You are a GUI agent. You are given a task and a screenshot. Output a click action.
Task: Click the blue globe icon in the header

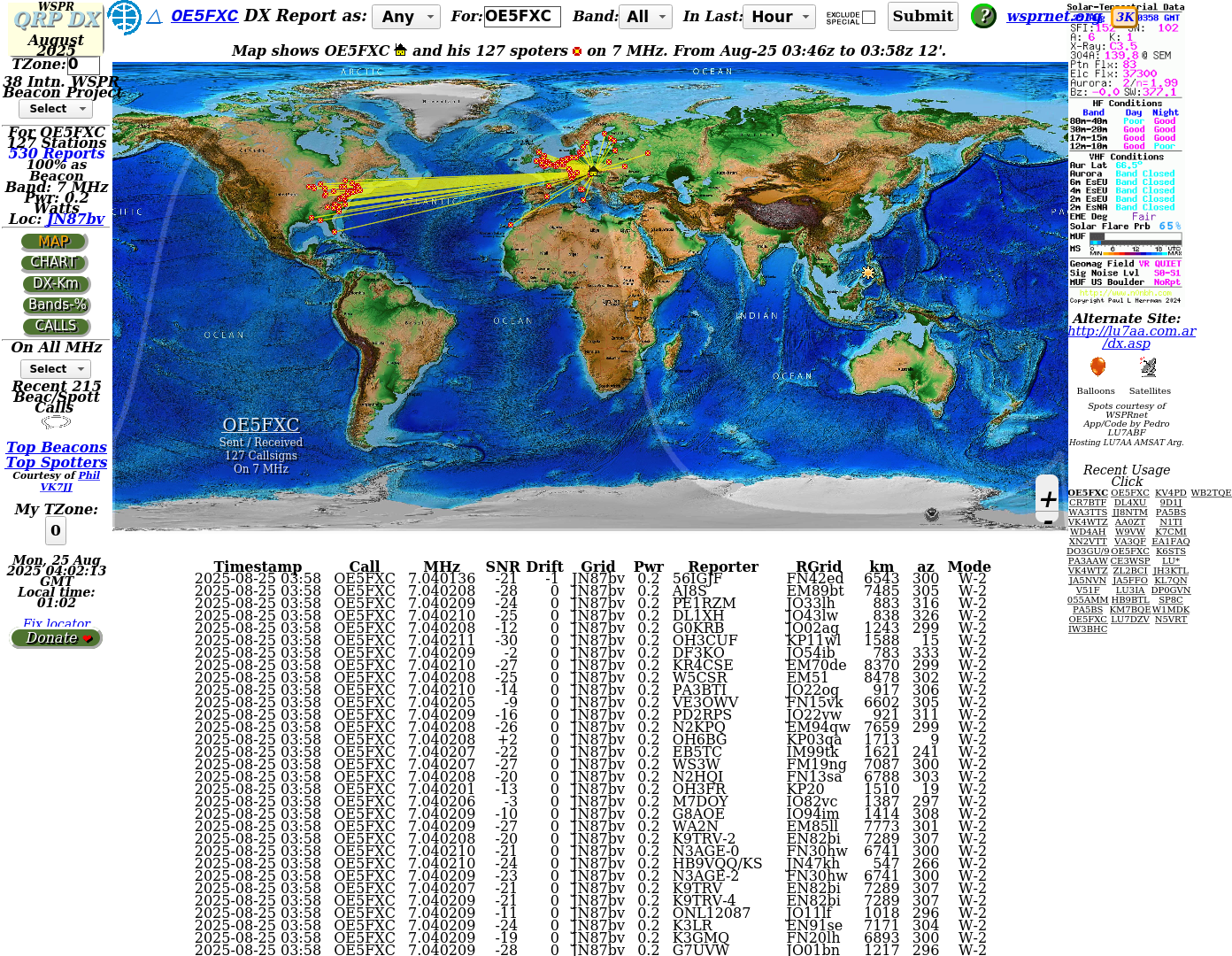point(124,17)
